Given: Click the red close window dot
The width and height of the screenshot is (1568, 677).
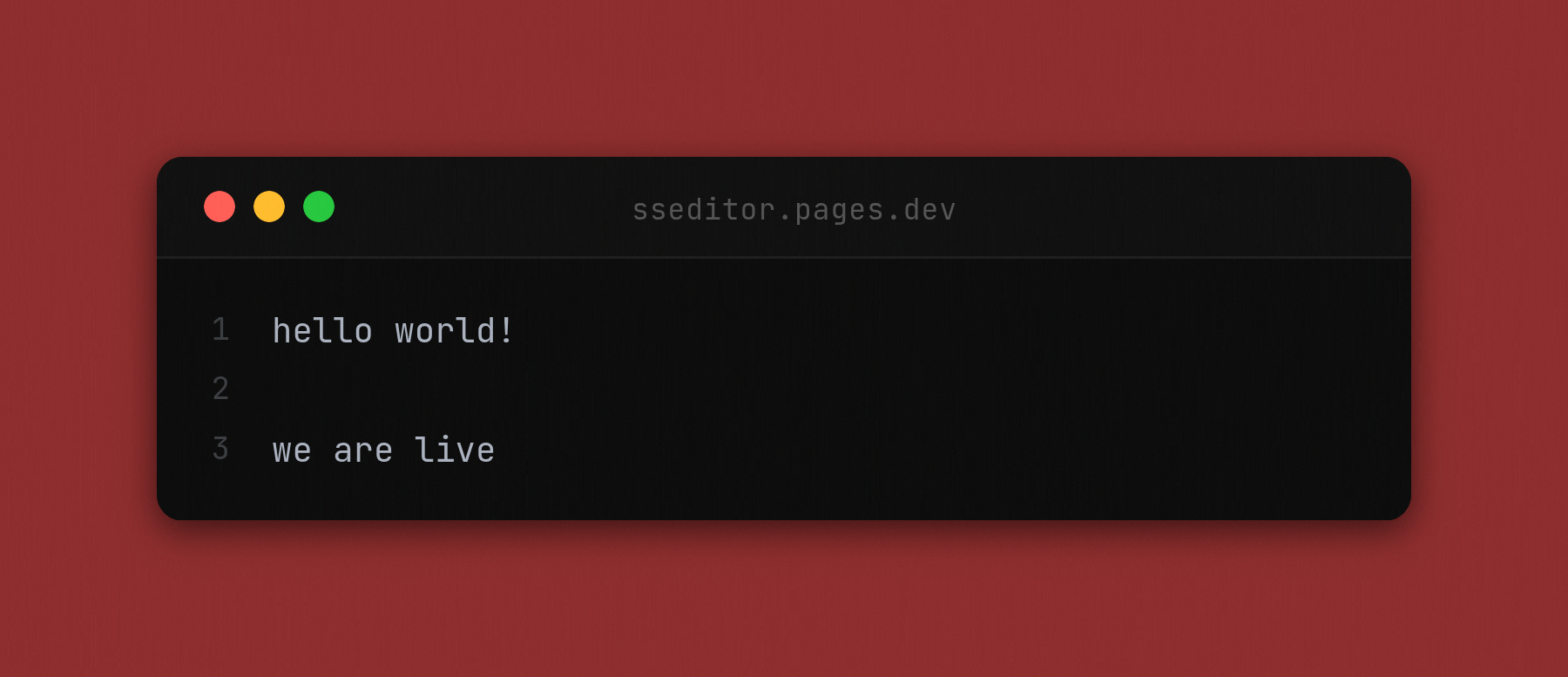Looking at the screenshot, I should 220,206.
